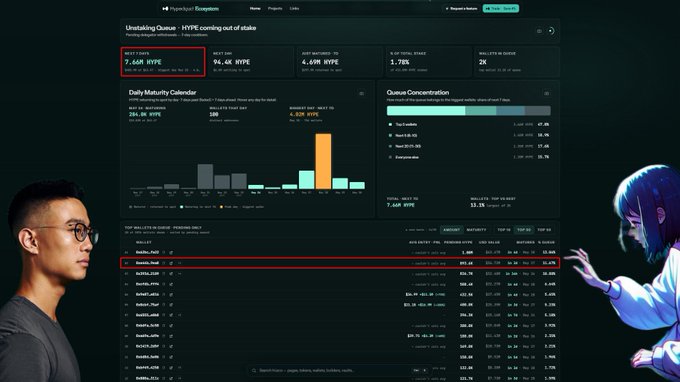The width and height of the screenshot is (680, 382).
Task: Open external link for 432.5K row wallet
Action: 171,295
